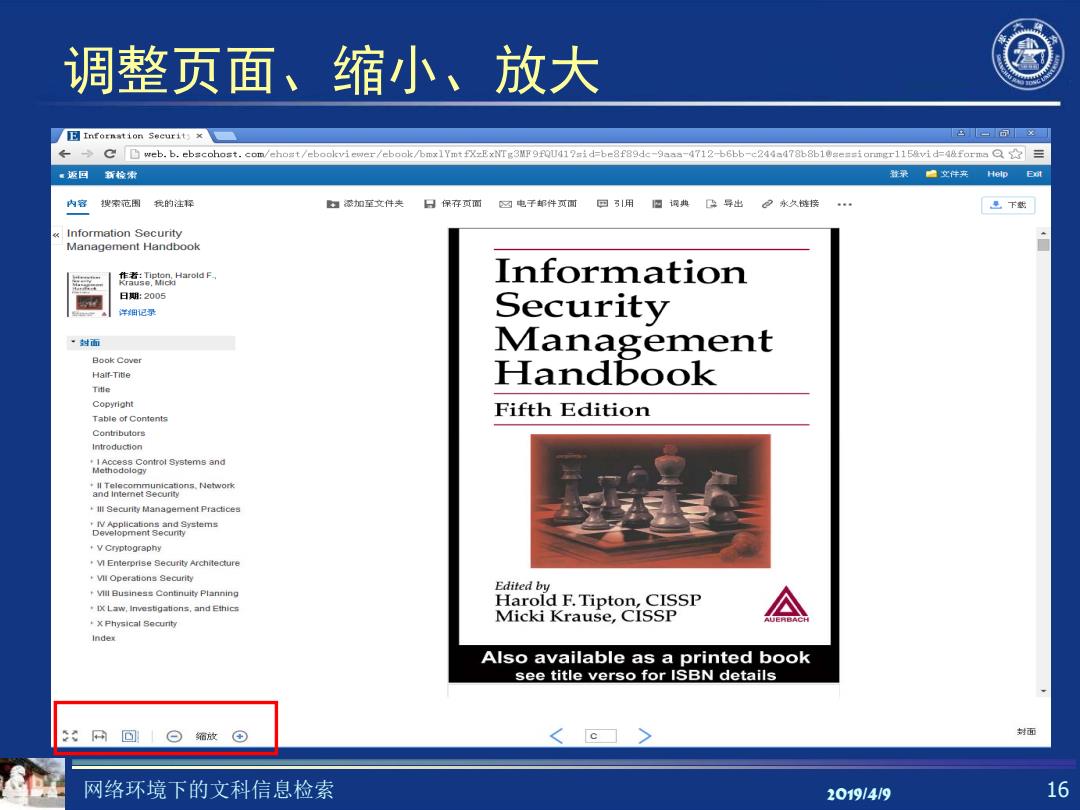The height and width of the screenshot is (810, 1080).
Task: Bookmark the page with the star icon
Action: [1015, 154]
